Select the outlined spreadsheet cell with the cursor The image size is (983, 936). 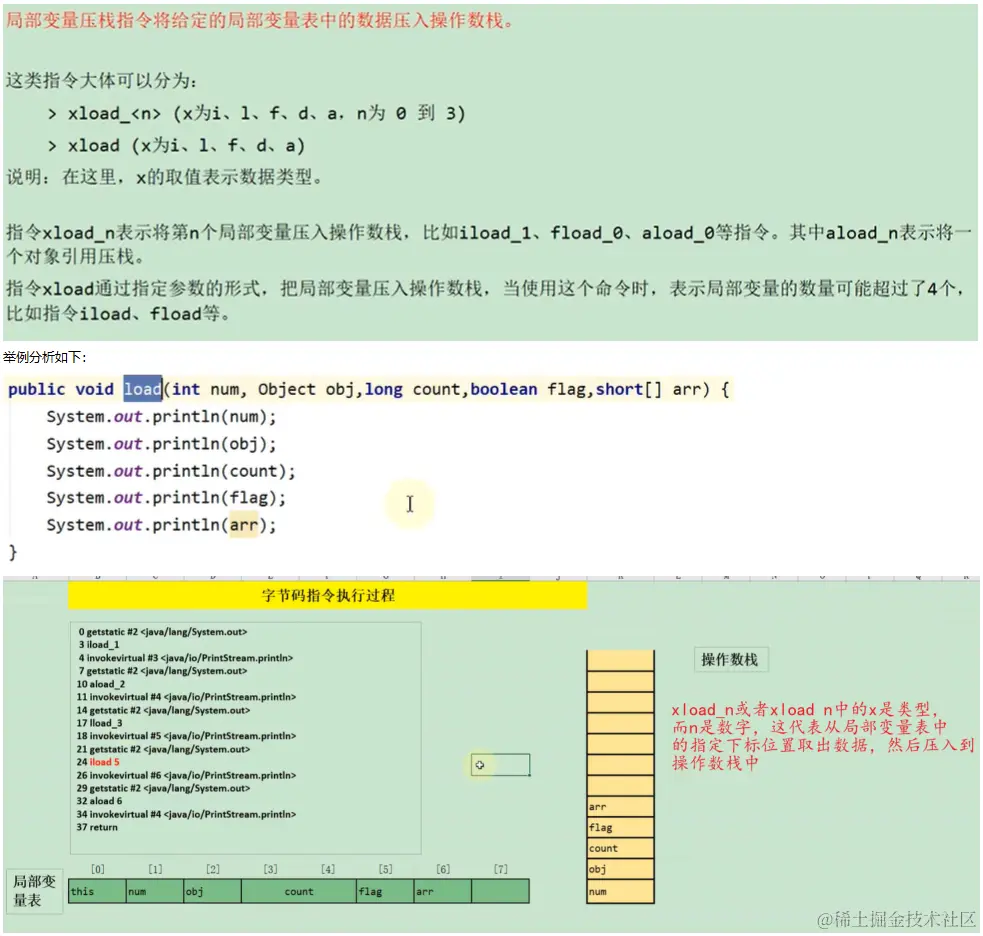tap(500, 765)
